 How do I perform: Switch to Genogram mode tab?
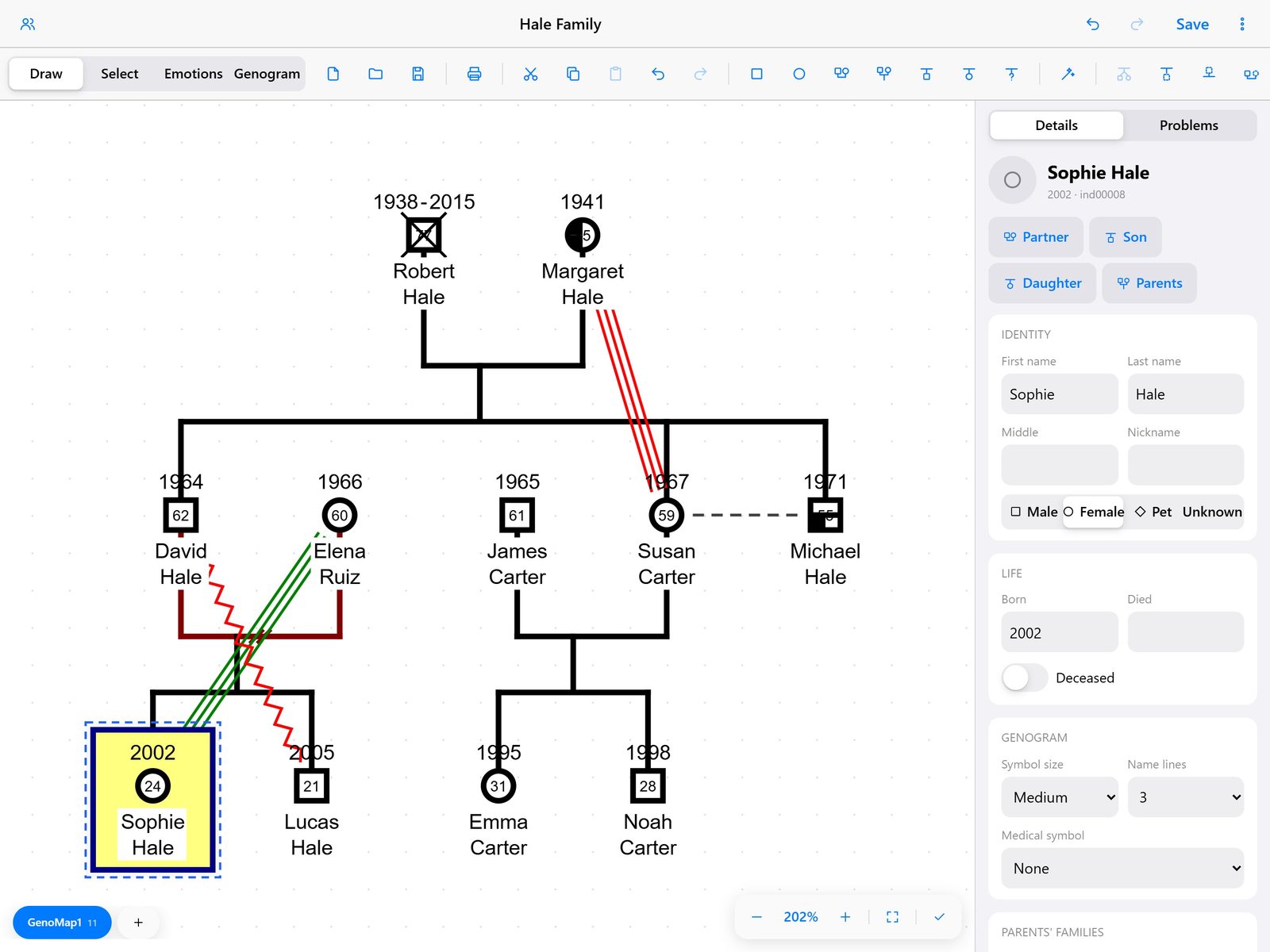click(x=267, y=74)
